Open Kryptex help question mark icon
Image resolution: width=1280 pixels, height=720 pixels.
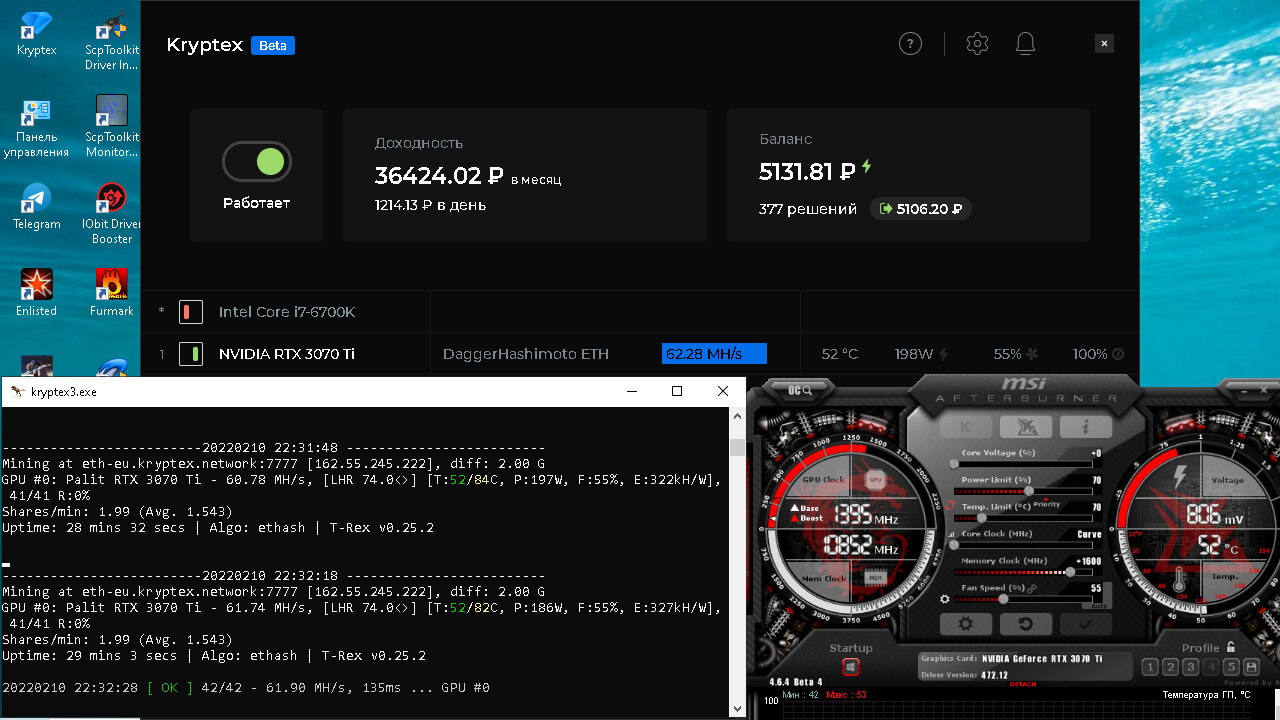(909, 44)
